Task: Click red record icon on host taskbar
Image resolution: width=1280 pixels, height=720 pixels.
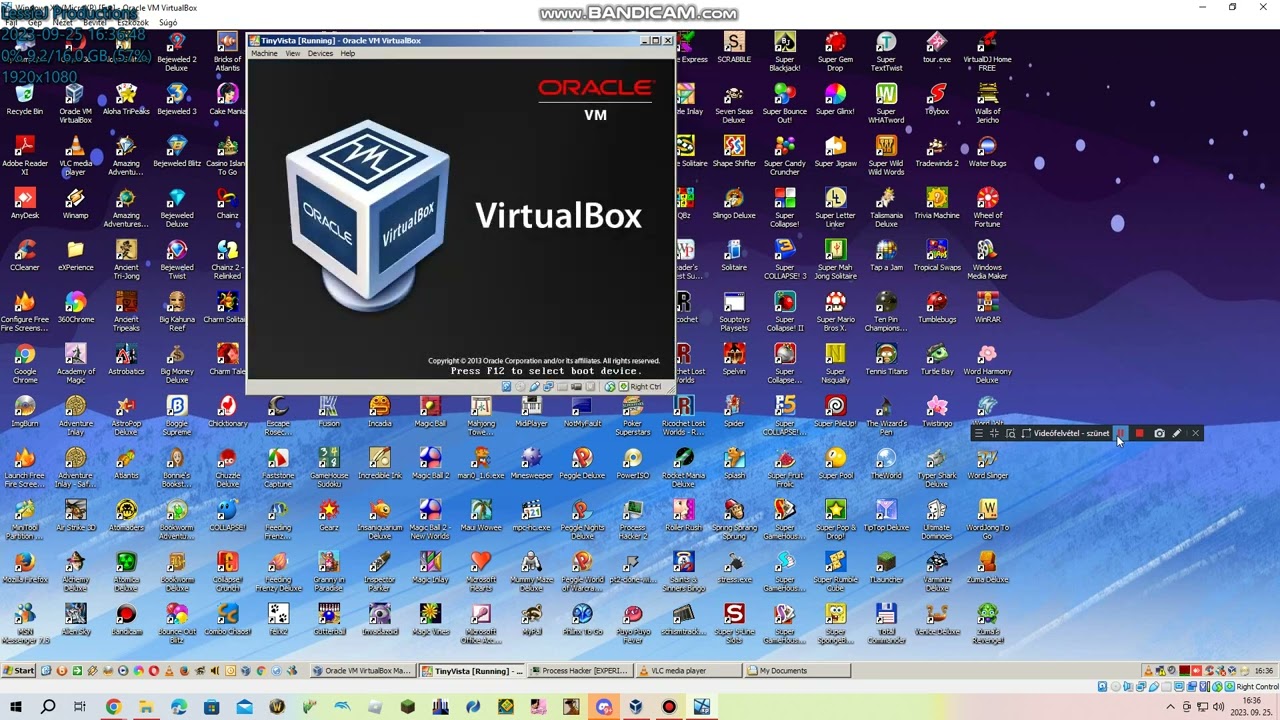Action: (x=669, y=707)
